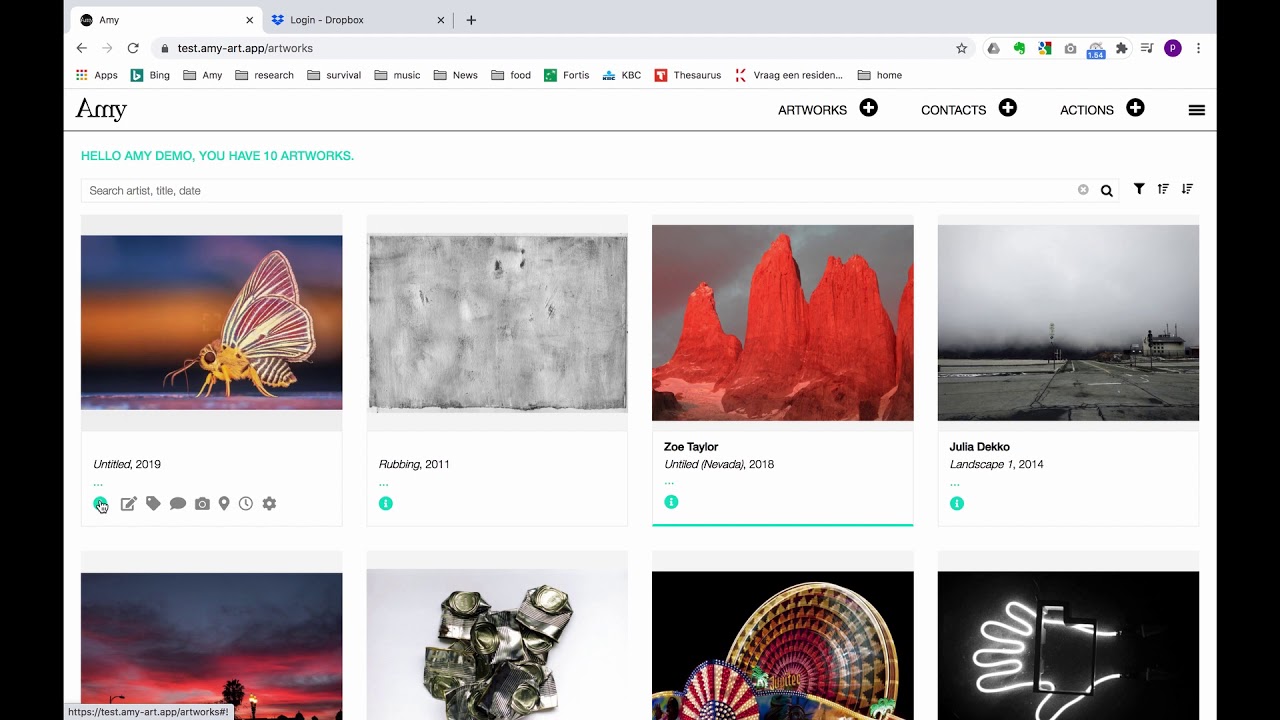Open the News bookmarks folder
The image size is (1280, 720).
[455, 75]
